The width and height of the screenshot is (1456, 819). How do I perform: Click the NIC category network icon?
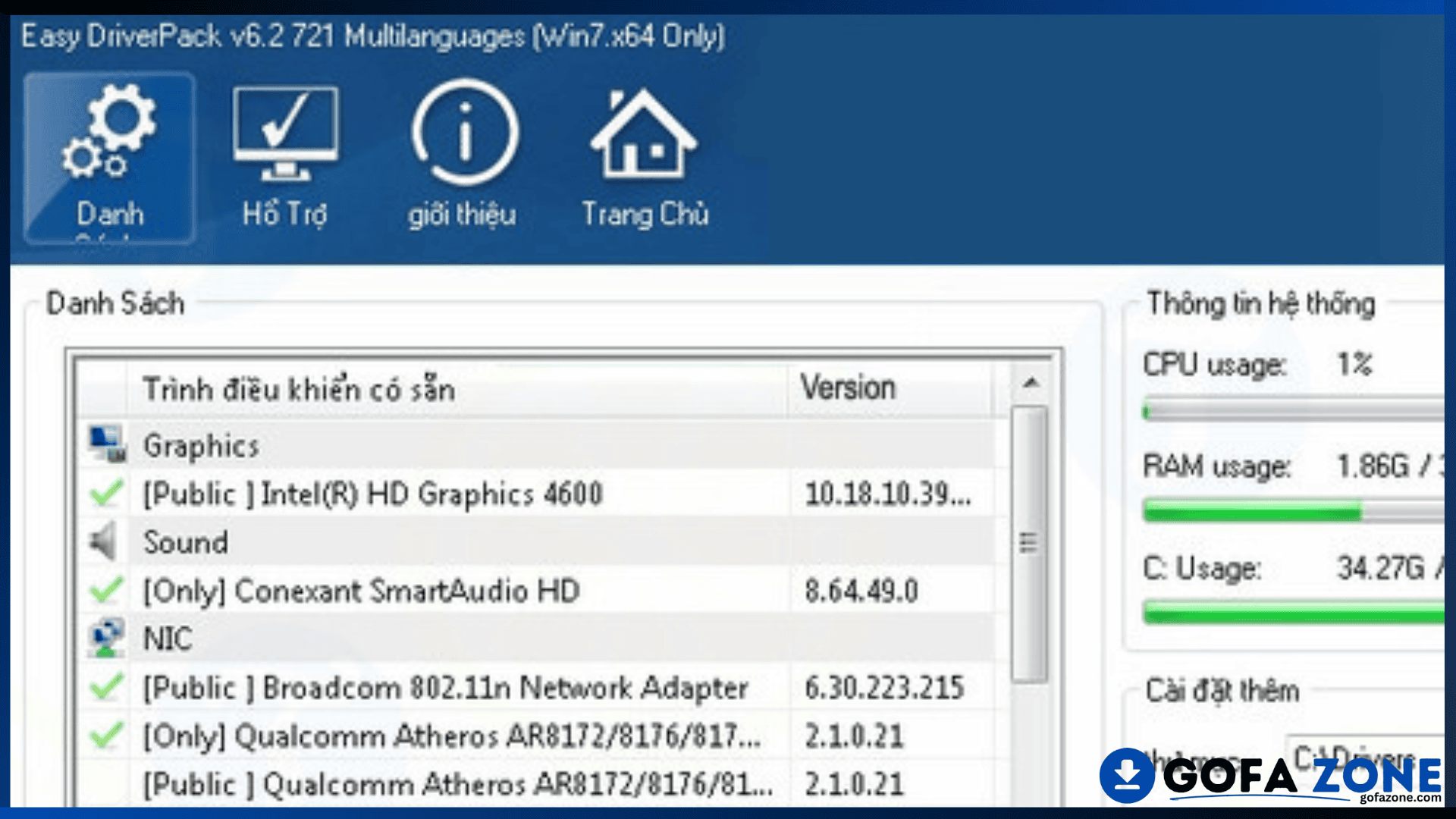coord(106,639)
